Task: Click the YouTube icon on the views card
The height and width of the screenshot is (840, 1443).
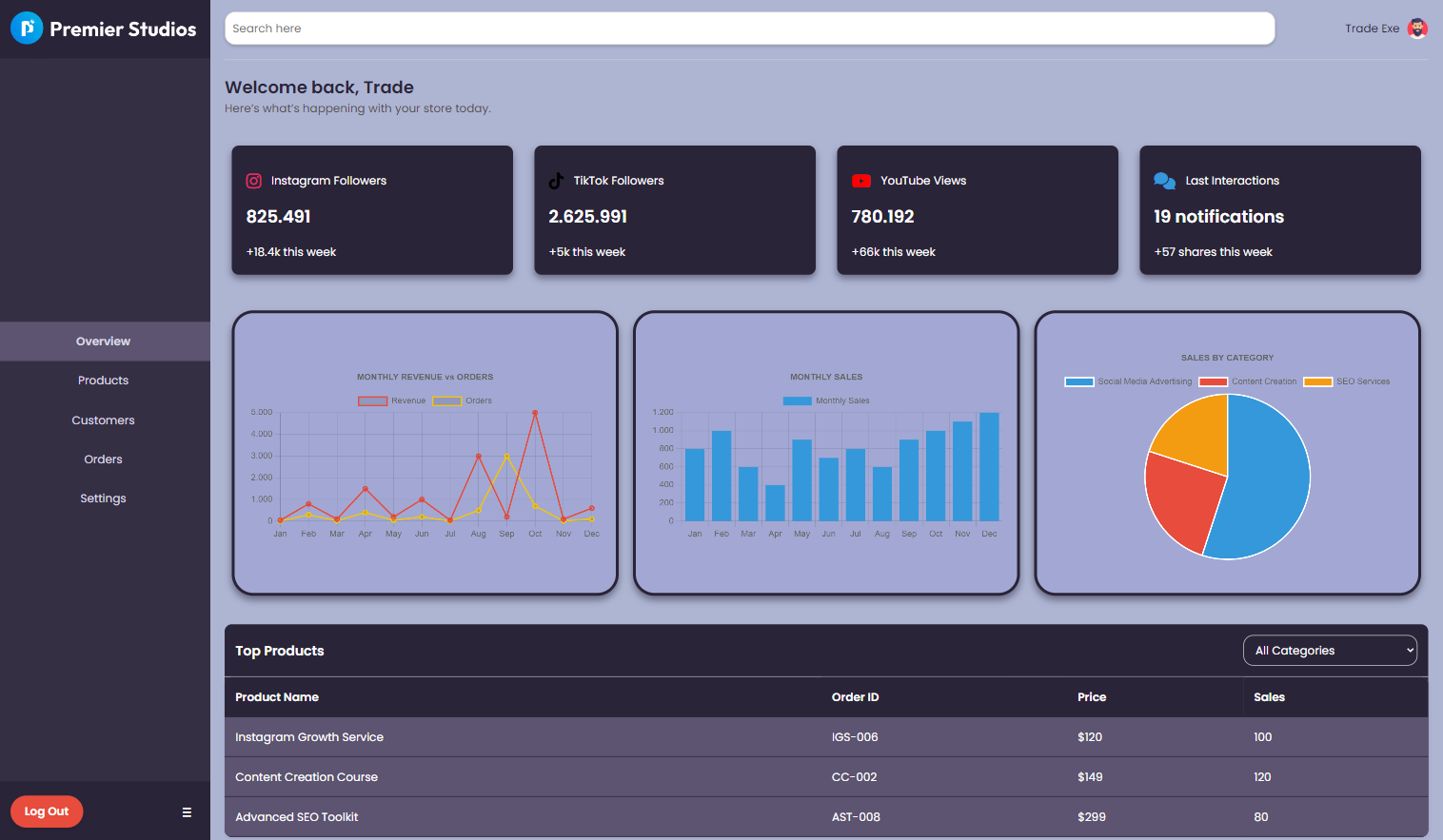Action: point(860,180)
